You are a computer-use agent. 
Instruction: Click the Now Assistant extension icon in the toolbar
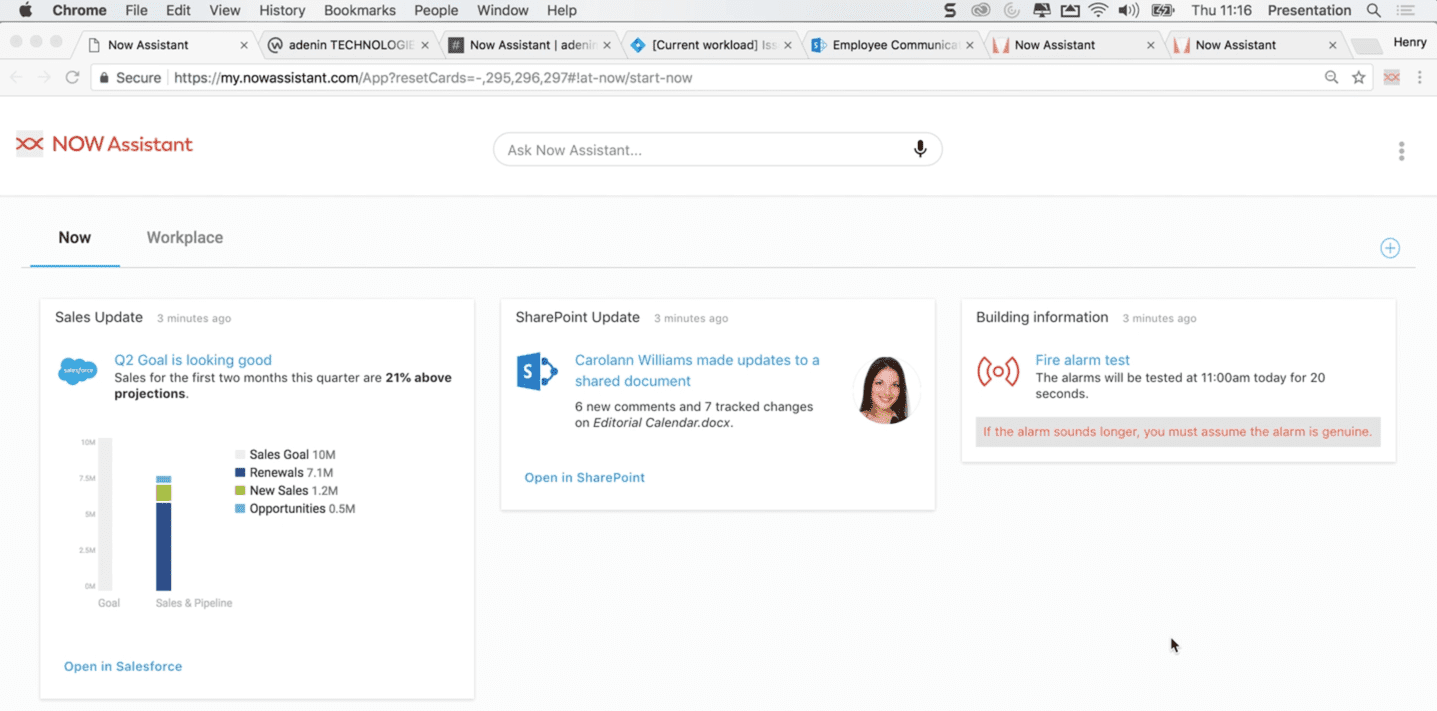click(x=1391, y=77)
